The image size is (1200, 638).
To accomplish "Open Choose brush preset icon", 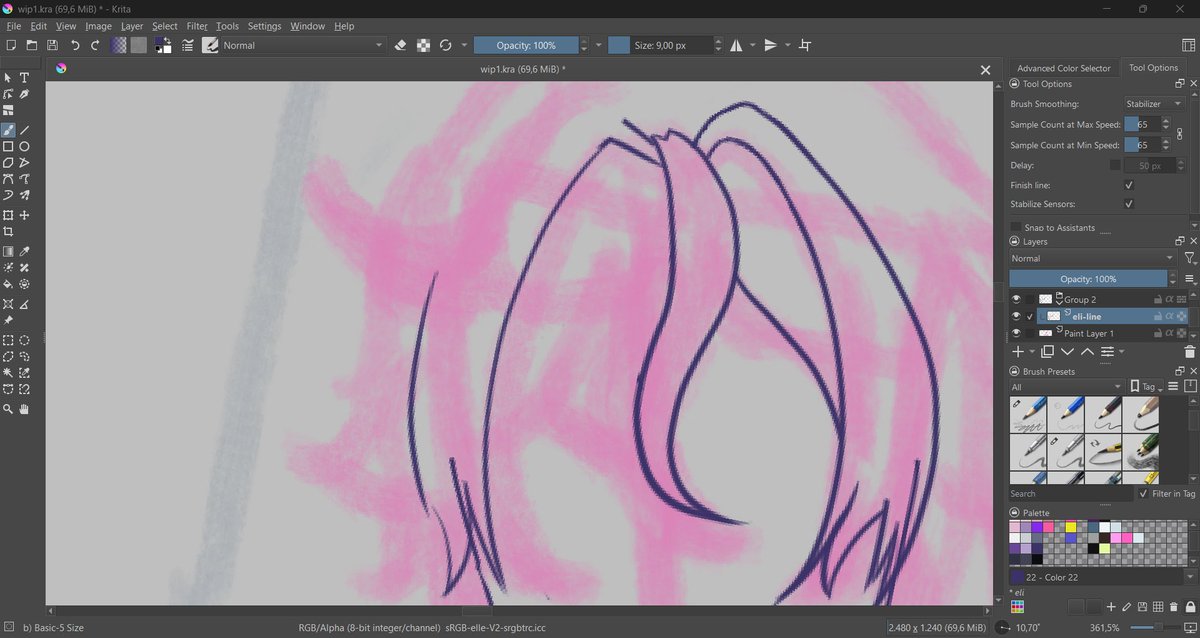I will point(211,45).
